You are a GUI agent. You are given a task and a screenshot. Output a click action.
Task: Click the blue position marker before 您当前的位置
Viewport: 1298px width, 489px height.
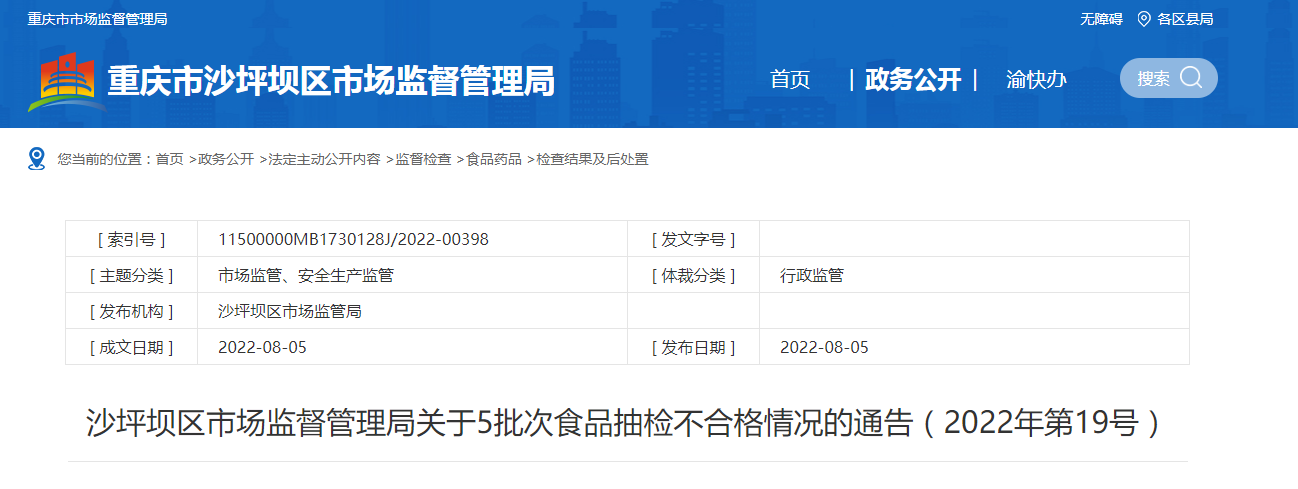[x=37, y=159]
